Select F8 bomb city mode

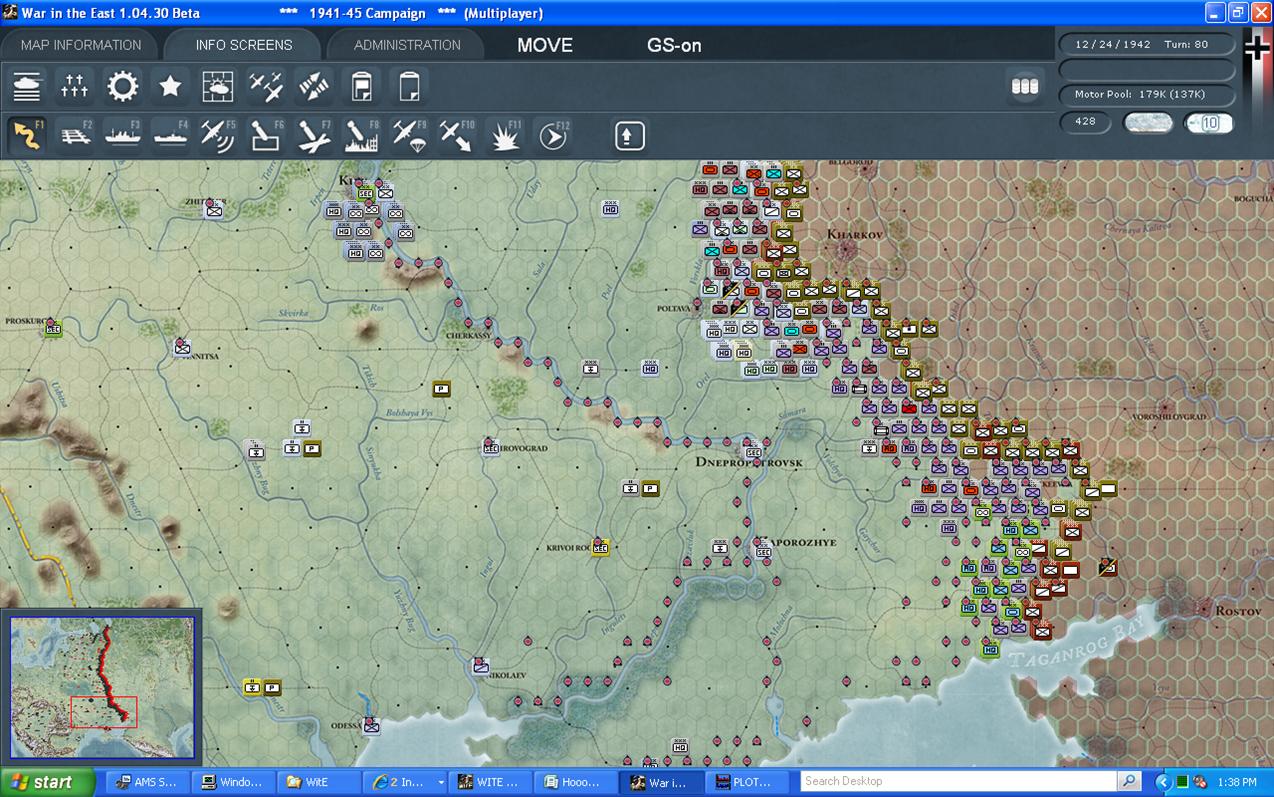tap(361, 135)
